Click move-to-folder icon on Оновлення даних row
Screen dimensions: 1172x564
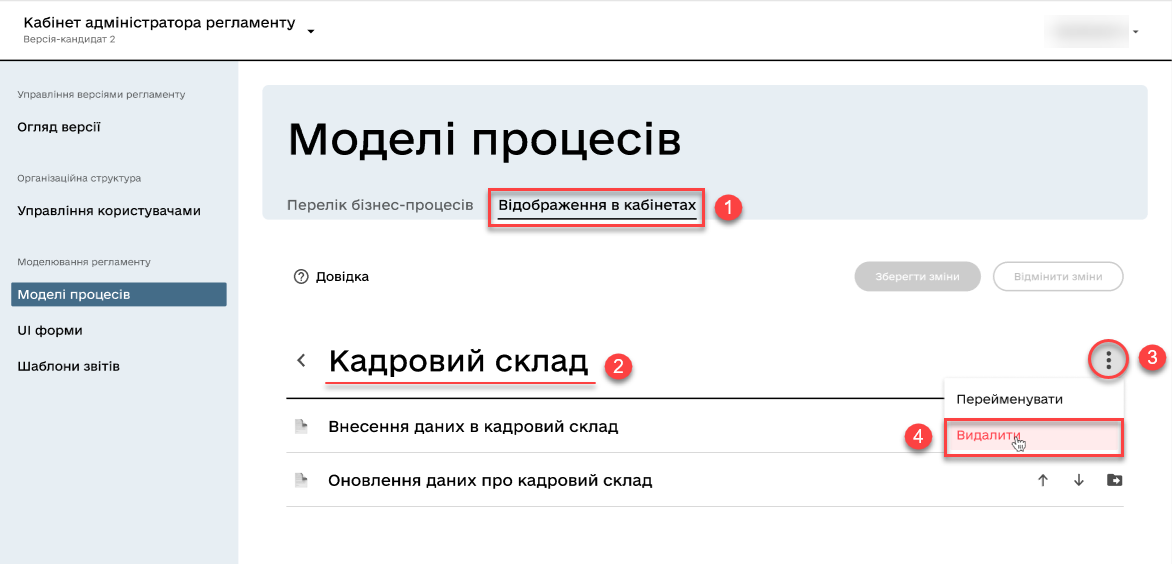[1115, 481]
